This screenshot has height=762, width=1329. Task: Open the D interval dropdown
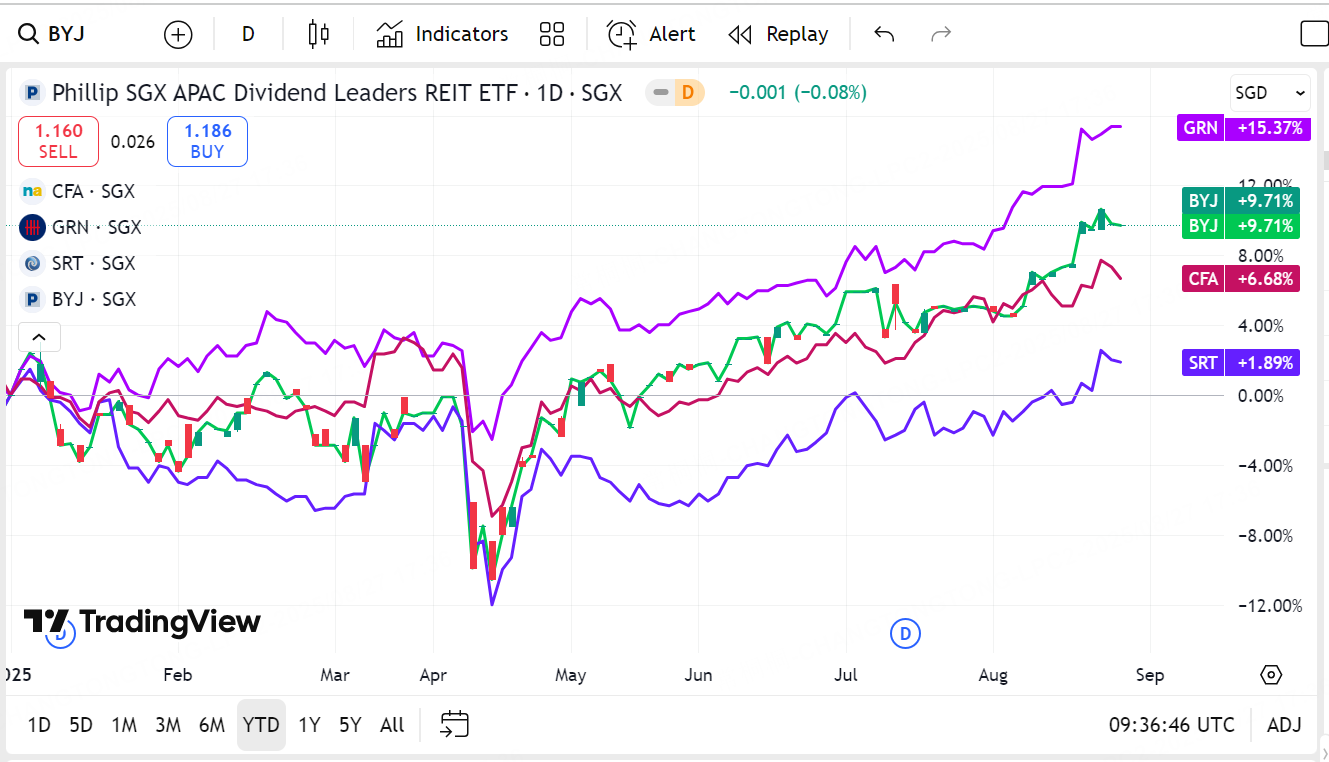pyautogui.click(x=248, y=34)
